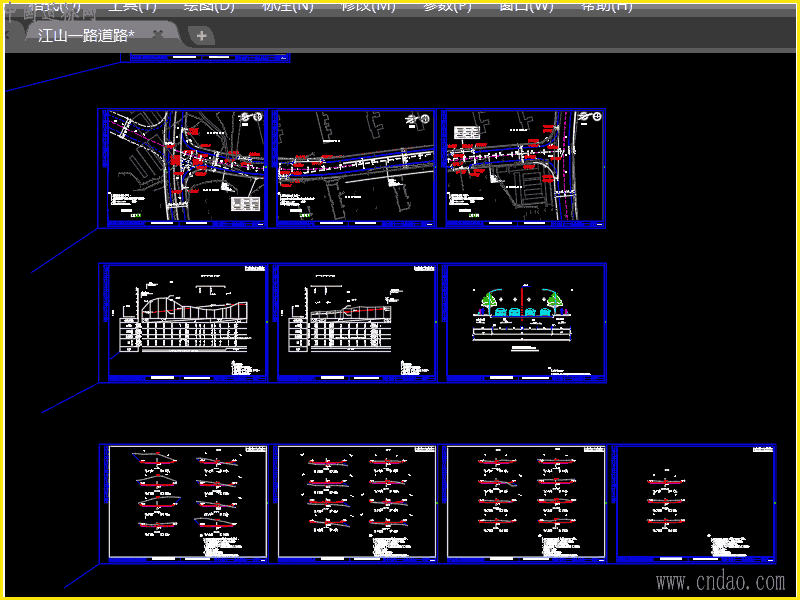This screenshot has height=600, width=800.
Task: Select the last cross-section sheet with three sections
Action: tap(692, 504)
